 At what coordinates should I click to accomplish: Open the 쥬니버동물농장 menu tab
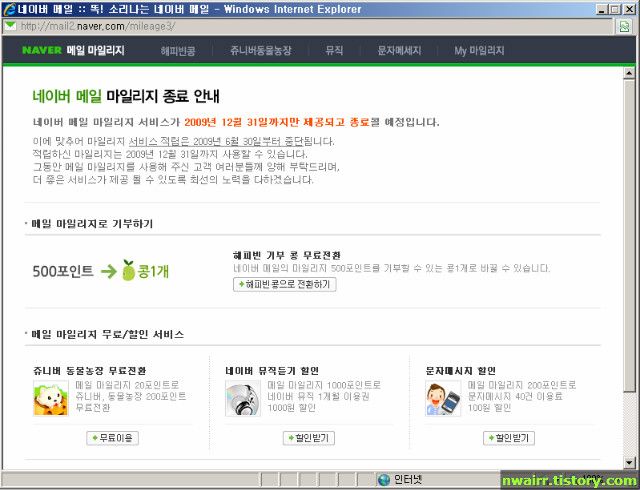[261, 51]
